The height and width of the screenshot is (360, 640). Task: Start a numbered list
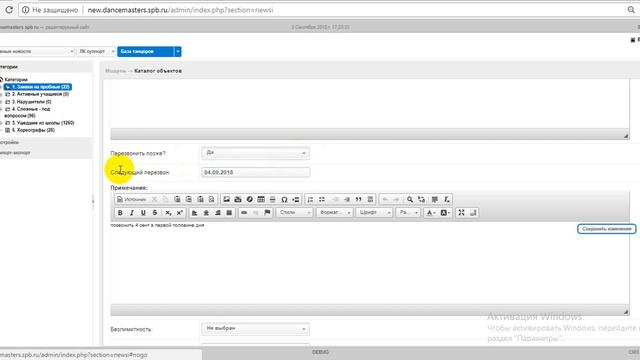(310, 199)
